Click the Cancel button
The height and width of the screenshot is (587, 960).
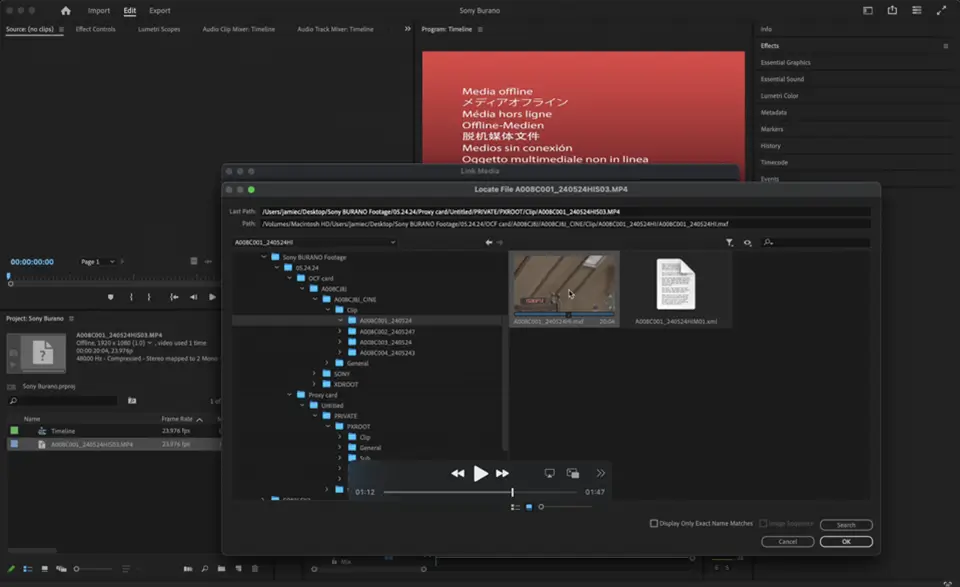[x=787, y=541]
